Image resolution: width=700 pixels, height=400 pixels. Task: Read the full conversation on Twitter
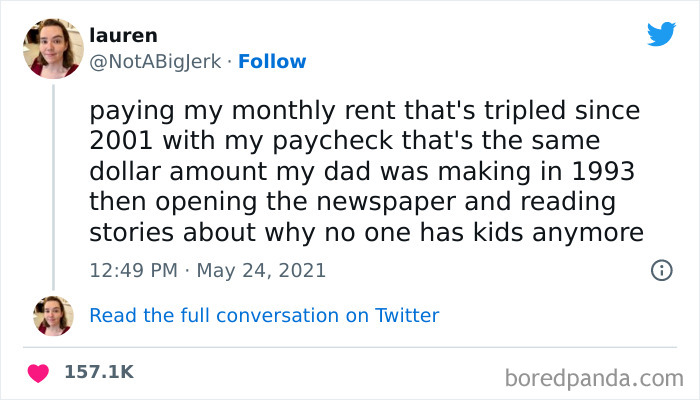[264, 315]
